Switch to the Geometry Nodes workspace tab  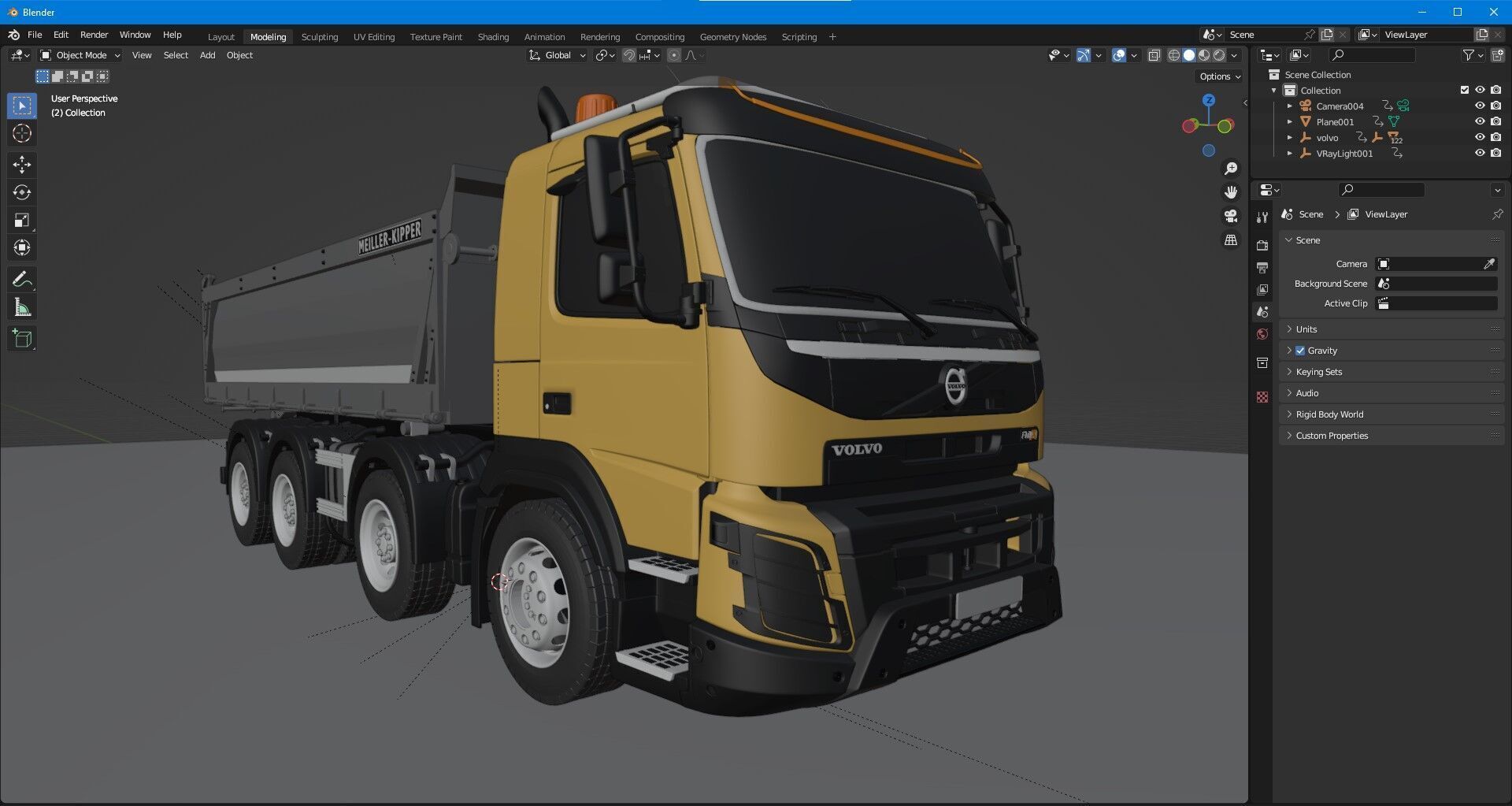[x=733, y=37]
